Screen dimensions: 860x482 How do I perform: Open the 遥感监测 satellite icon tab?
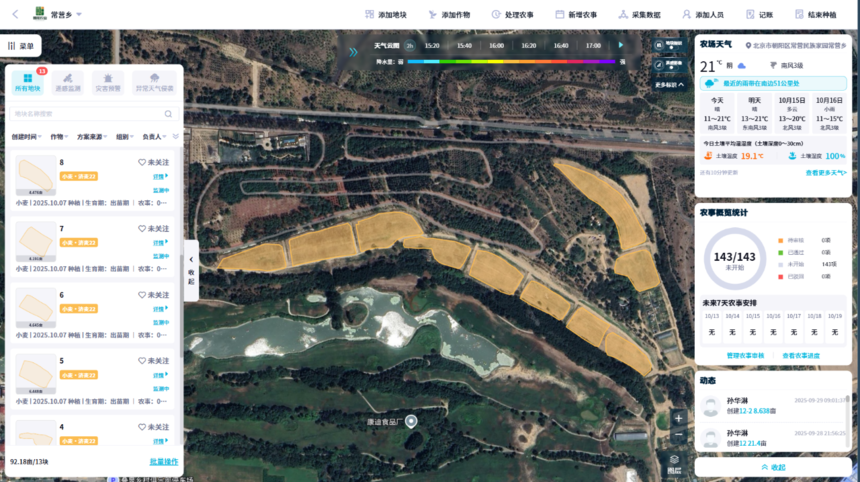67,82
